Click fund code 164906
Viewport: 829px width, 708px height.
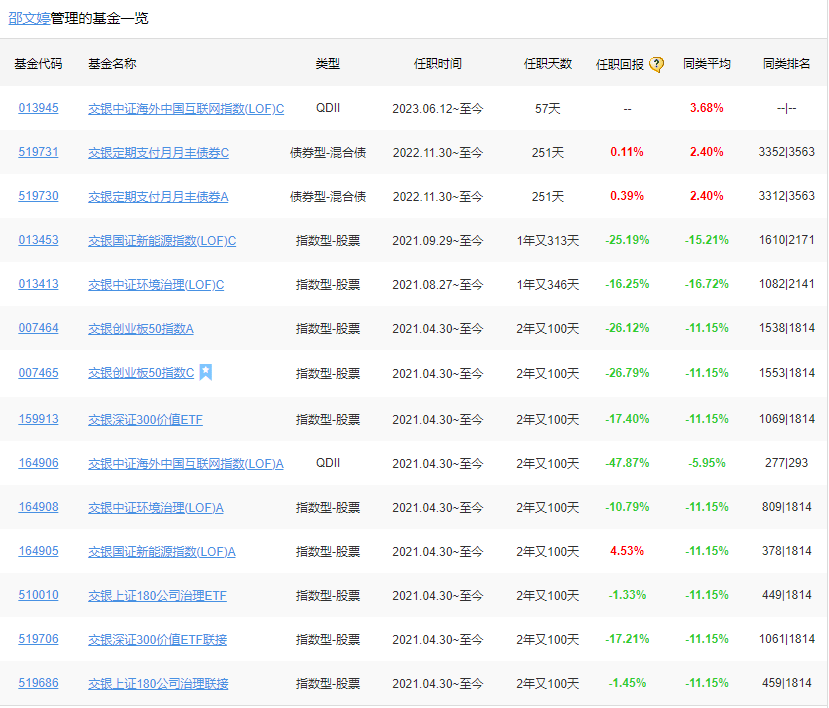(38, 464)
